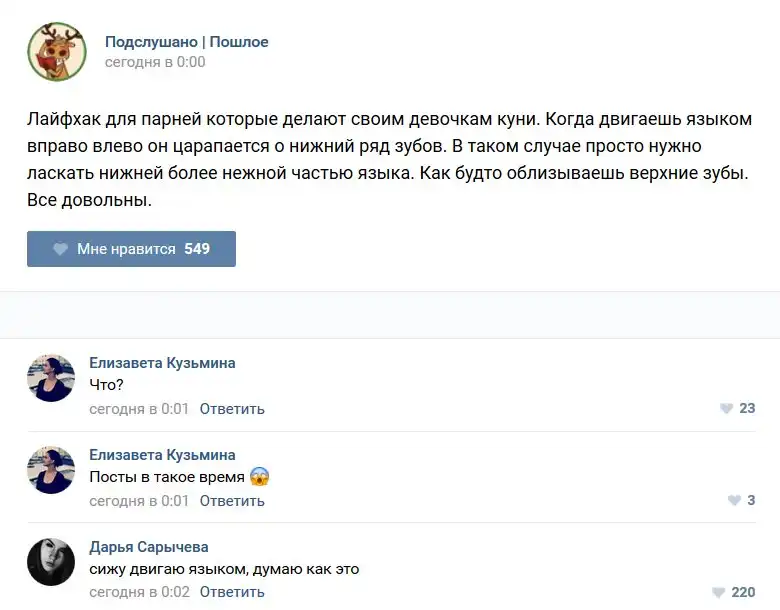Reply to the "Что?" comment via Ответить
This screenshot has height=610, width=780.
[232, 408]
